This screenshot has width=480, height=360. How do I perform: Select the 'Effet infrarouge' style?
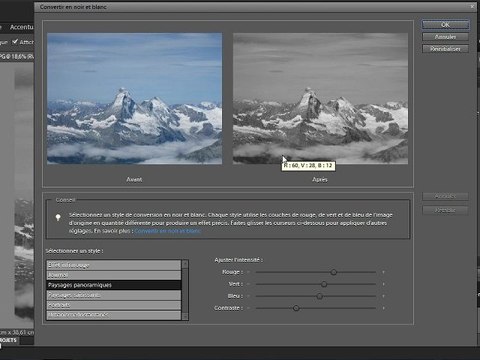pyautogui.click(x=114, y=265)
